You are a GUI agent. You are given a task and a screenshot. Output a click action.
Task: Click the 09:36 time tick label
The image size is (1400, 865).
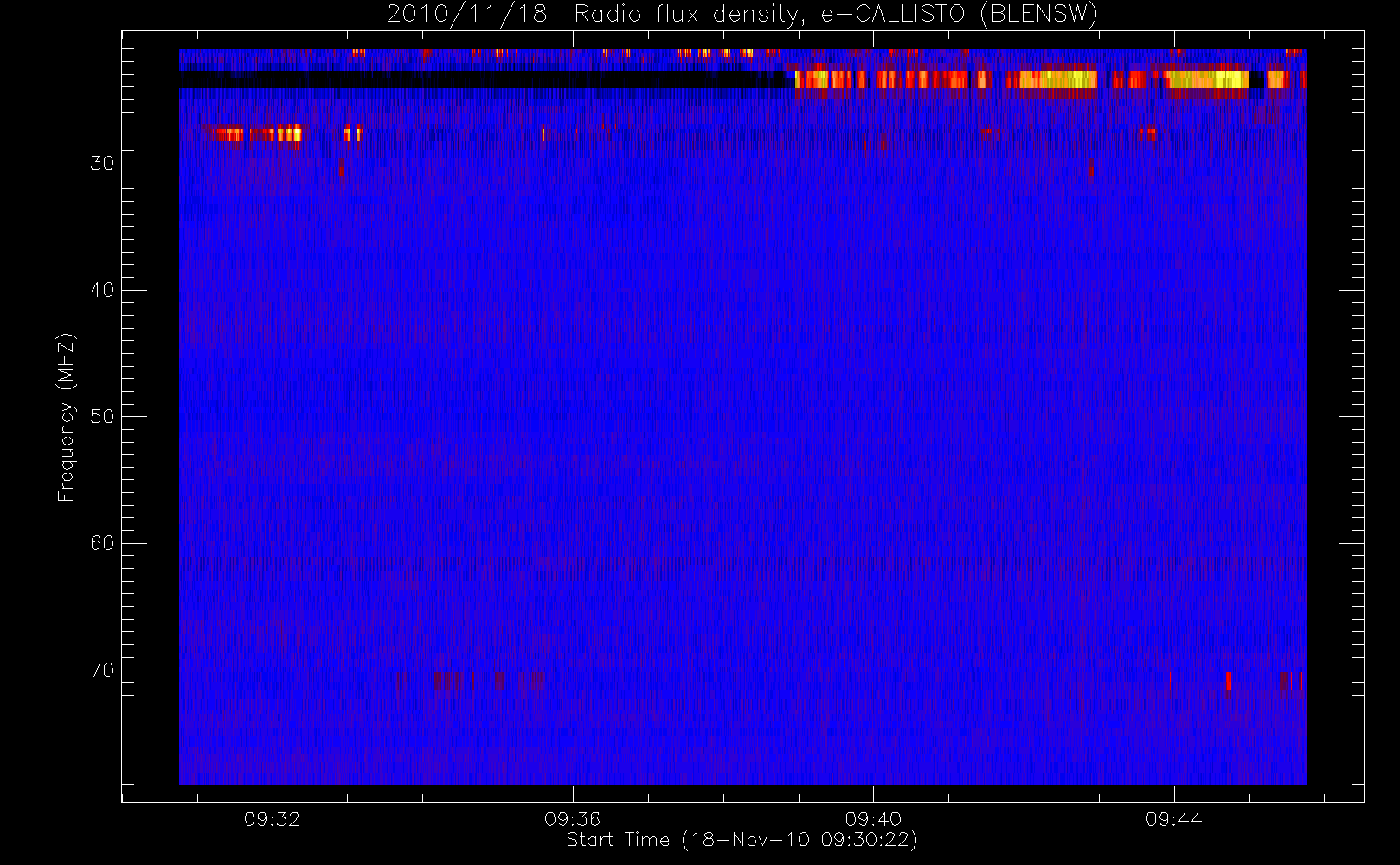click(572, 819)
